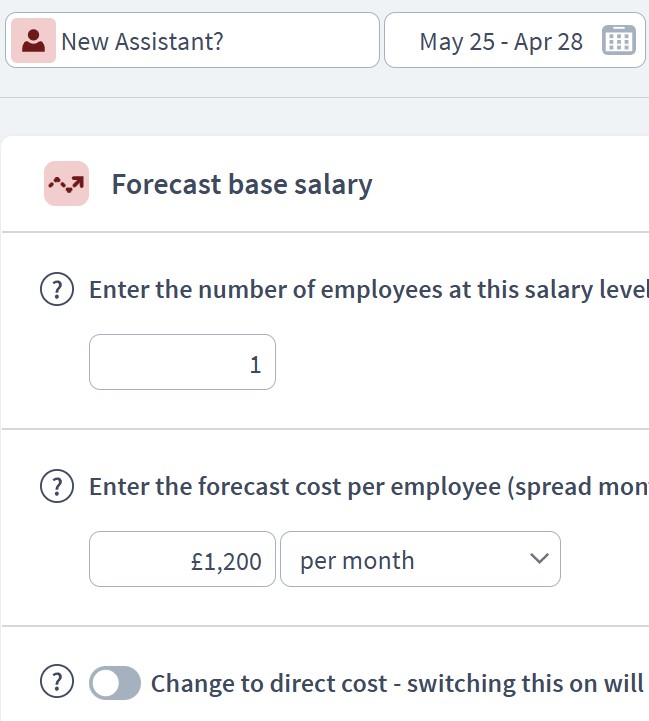Toggle on the Change to direct cost switch

tap(115, 683)
